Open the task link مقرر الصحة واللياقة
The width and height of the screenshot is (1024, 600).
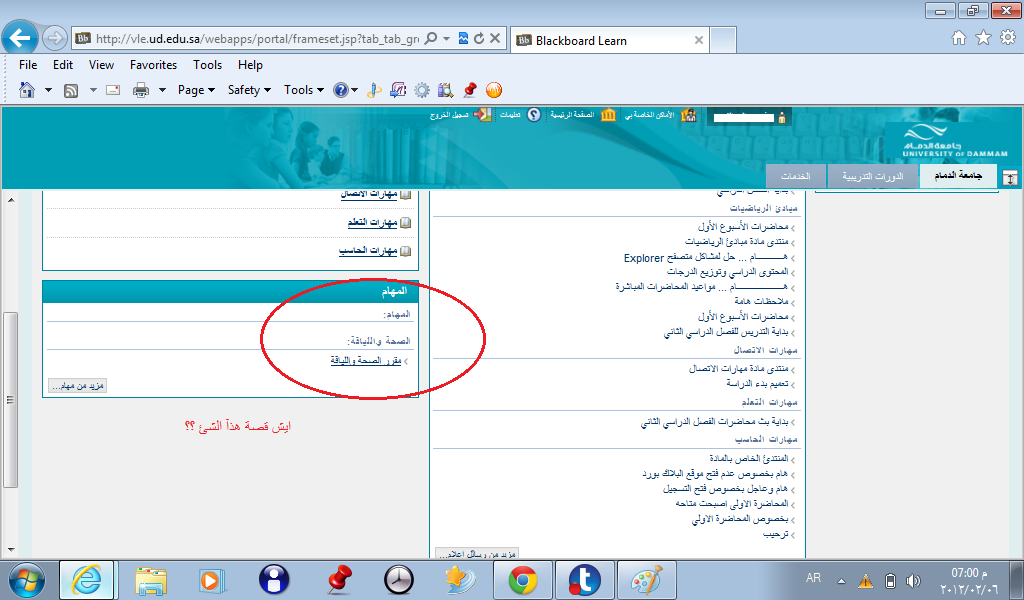pos(366,360)
